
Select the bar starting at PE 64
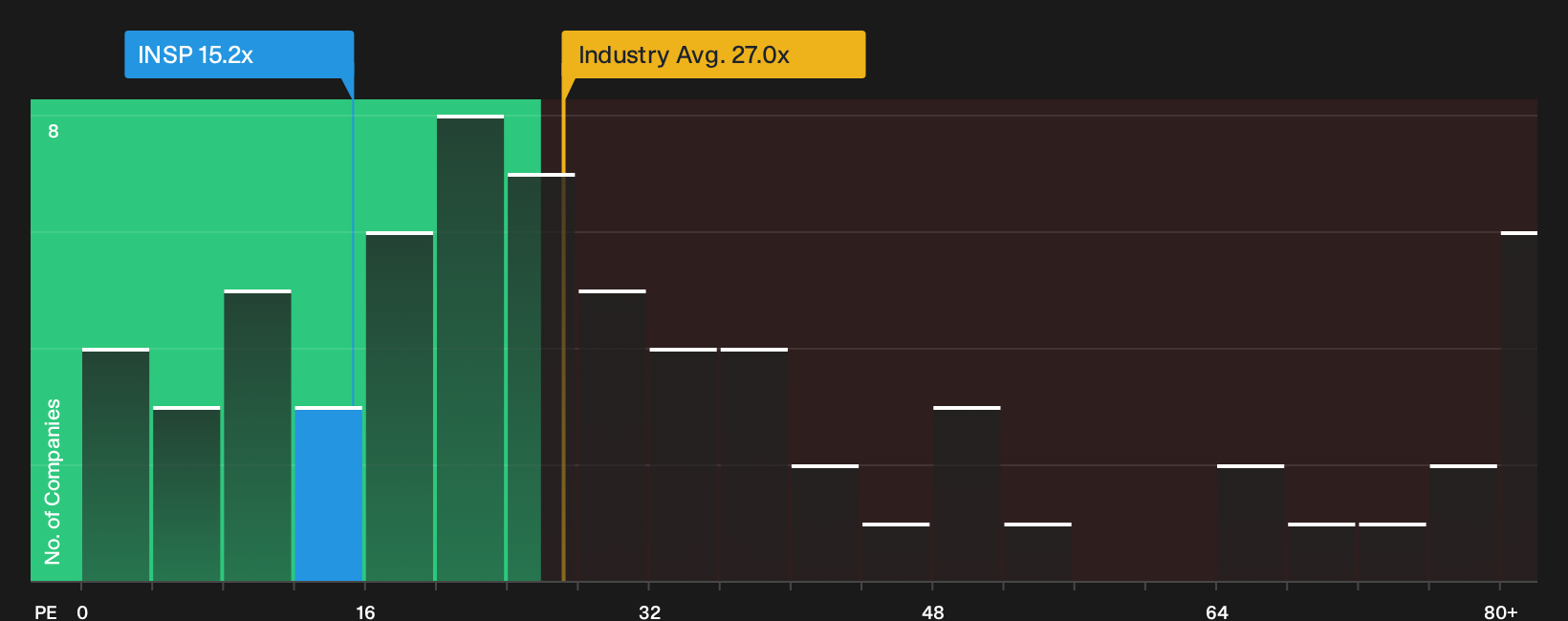(x=1251, y=523)
